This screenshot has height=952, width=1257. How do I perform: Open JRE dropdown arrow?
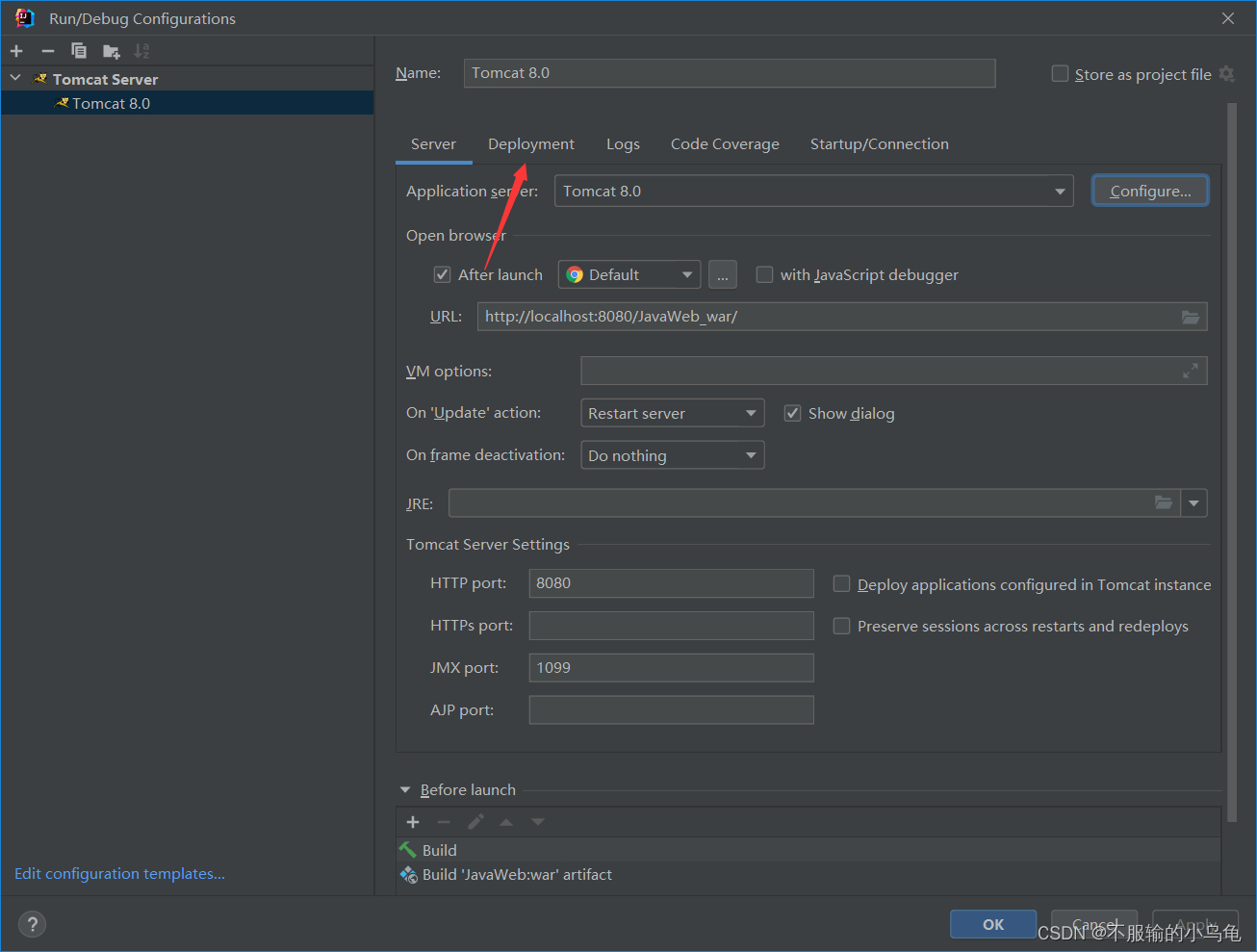1194,503
